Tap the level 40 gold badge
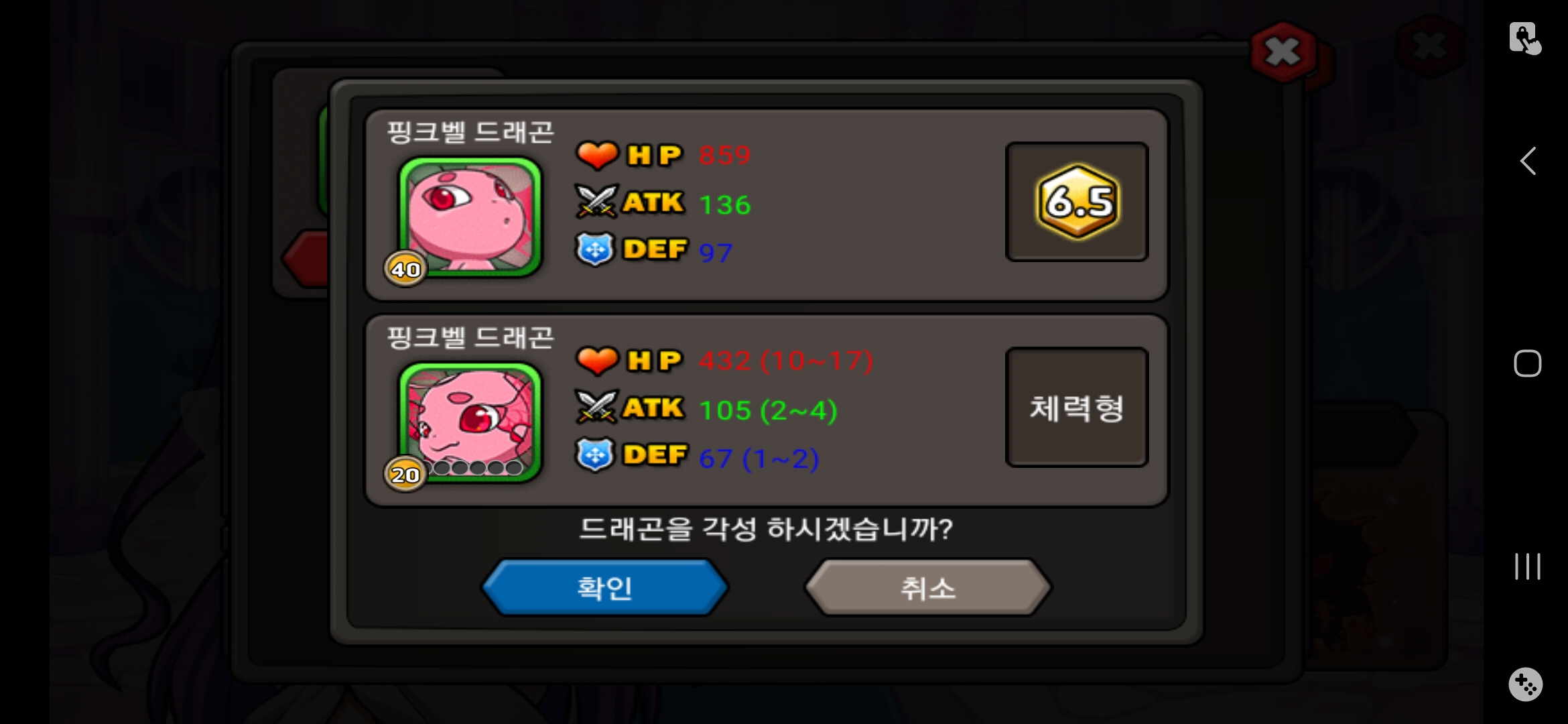The image size is (1568, 724). point(405,269)
